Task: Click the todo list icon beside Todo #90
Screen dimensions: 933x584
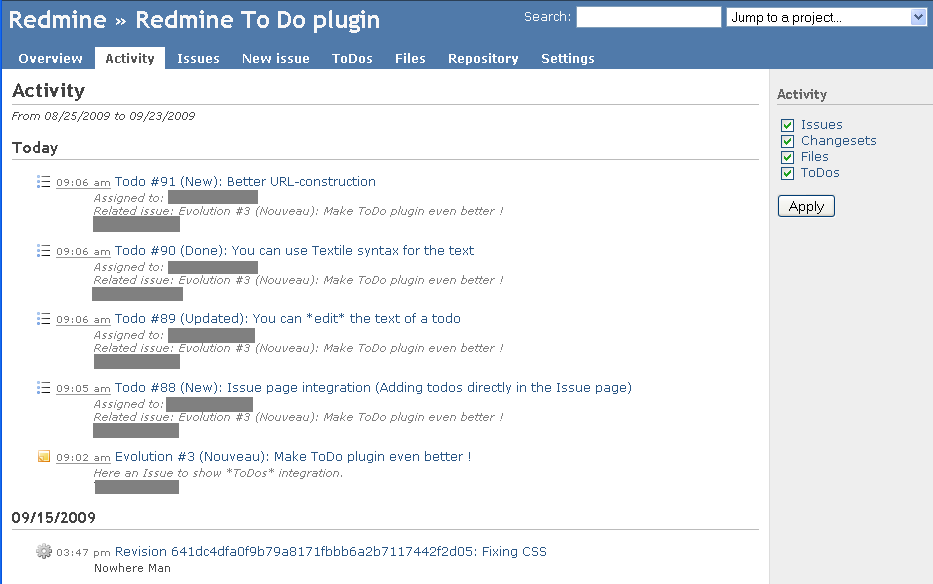Action: [x=43, y=251]
